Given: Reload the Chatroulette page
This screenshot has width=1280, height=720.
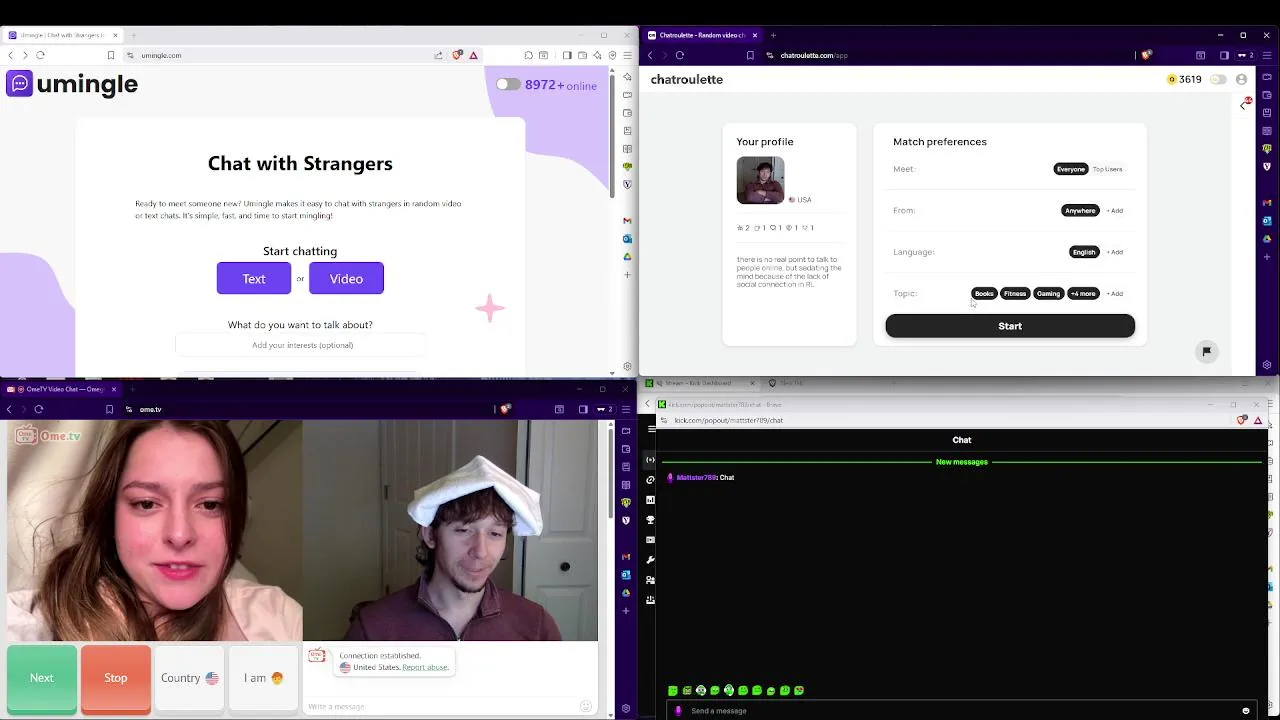Looking at the screenshot, I should pos(680,55).
